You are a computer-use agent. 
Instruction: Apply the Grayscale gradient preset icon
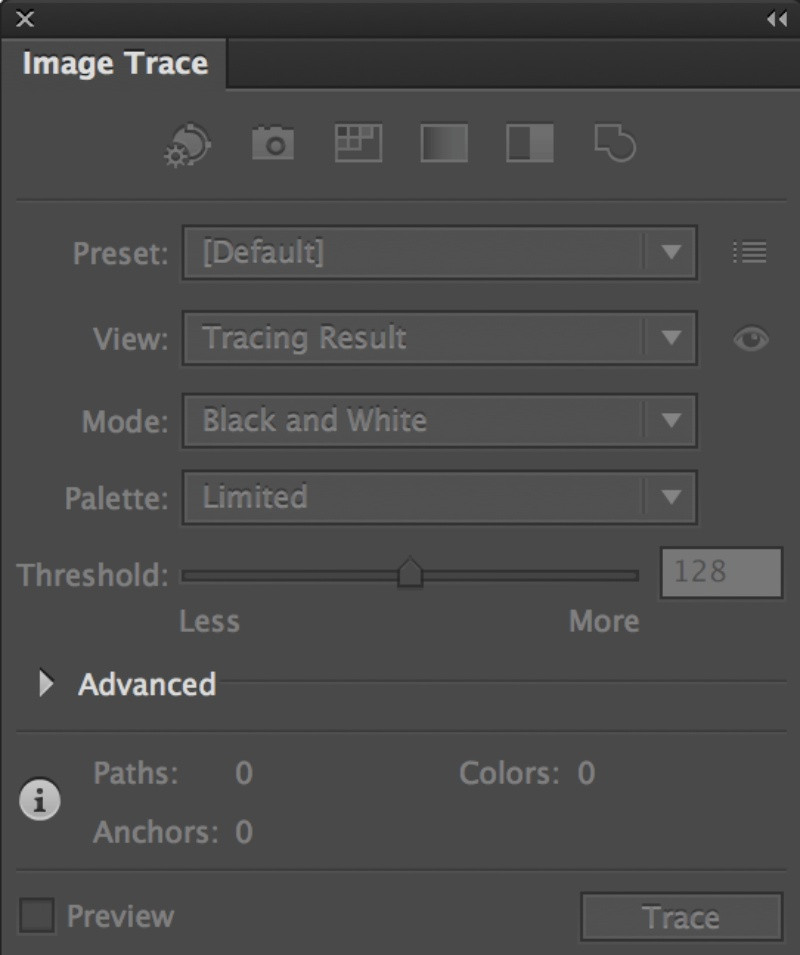[x=444, y=143]
